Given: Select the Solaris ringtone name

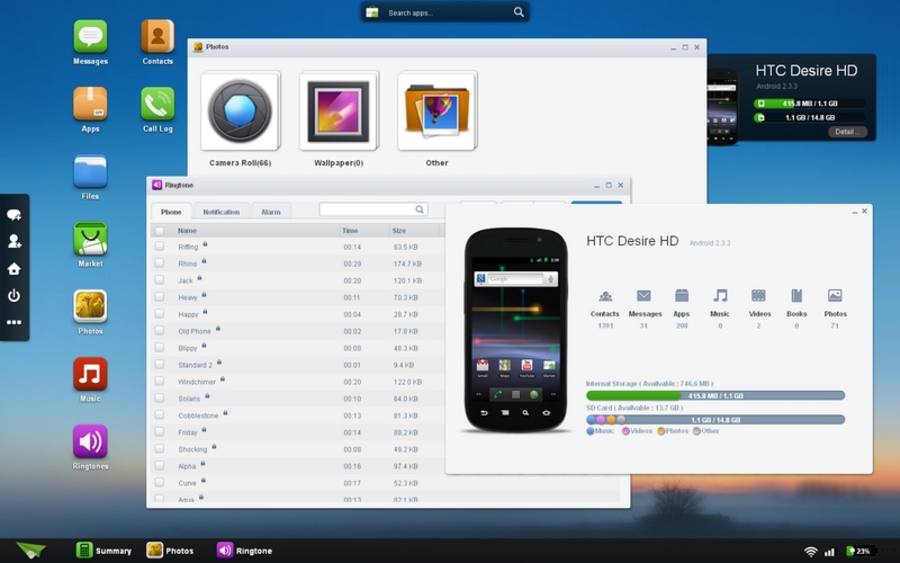Looking at the screenshot, I should click(x=189, y=398).
